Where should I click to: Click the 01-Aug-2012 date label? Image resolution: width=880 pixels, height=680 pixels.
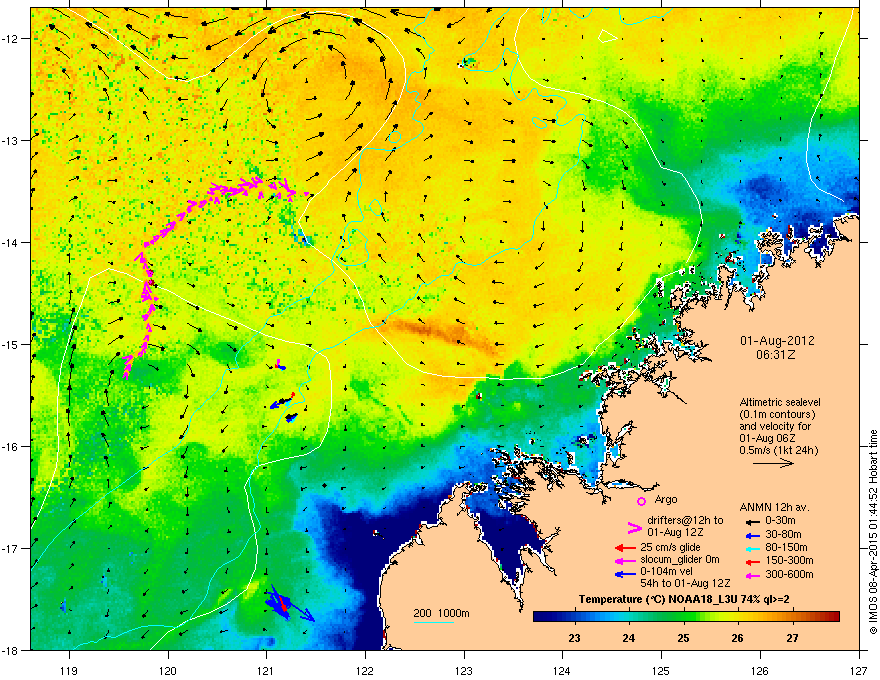tap(777, 341)
